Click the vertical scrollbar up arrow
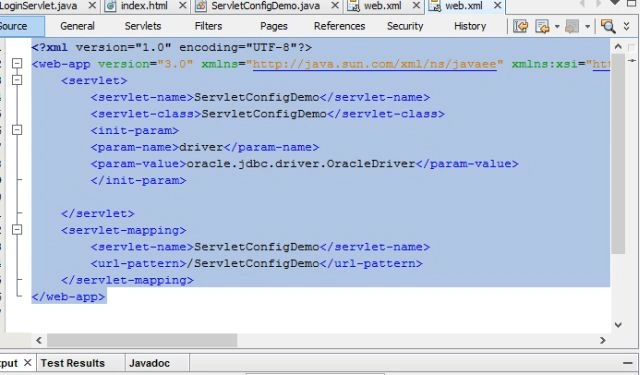This screenshot has width=640, height=375. 618,47
